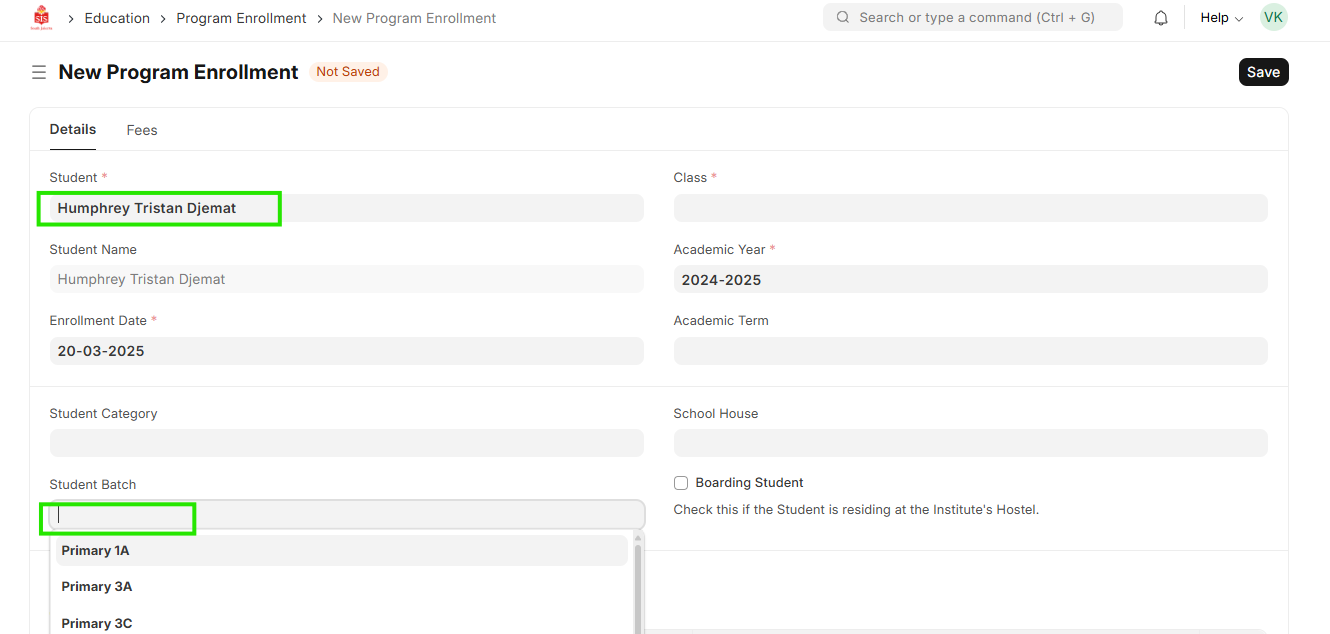The height and width of the screenshot is (634, 1330).
Task: Click the School House field
Action: tap(970, 443)
